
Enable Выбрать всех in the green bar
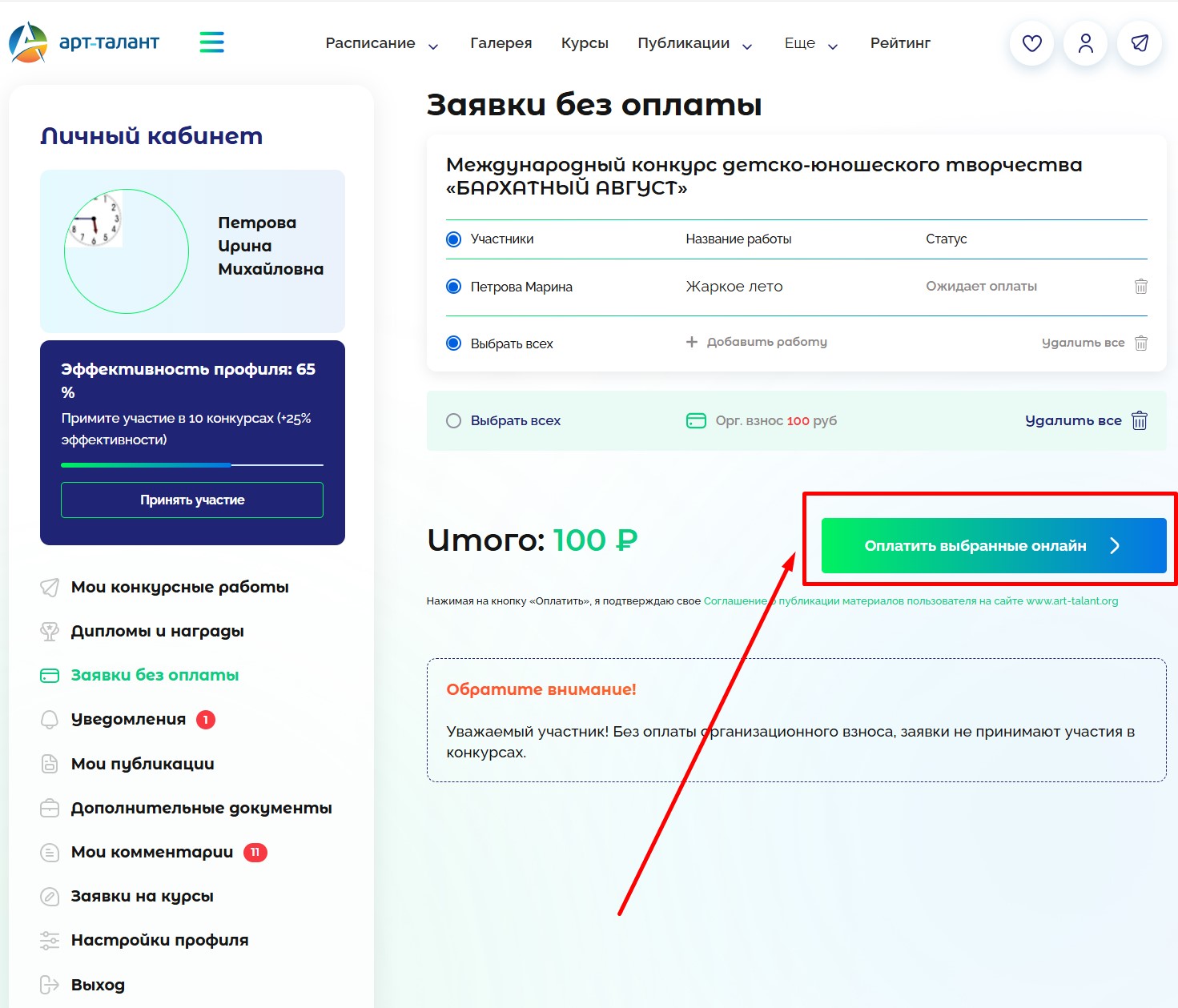click(453, 421)
